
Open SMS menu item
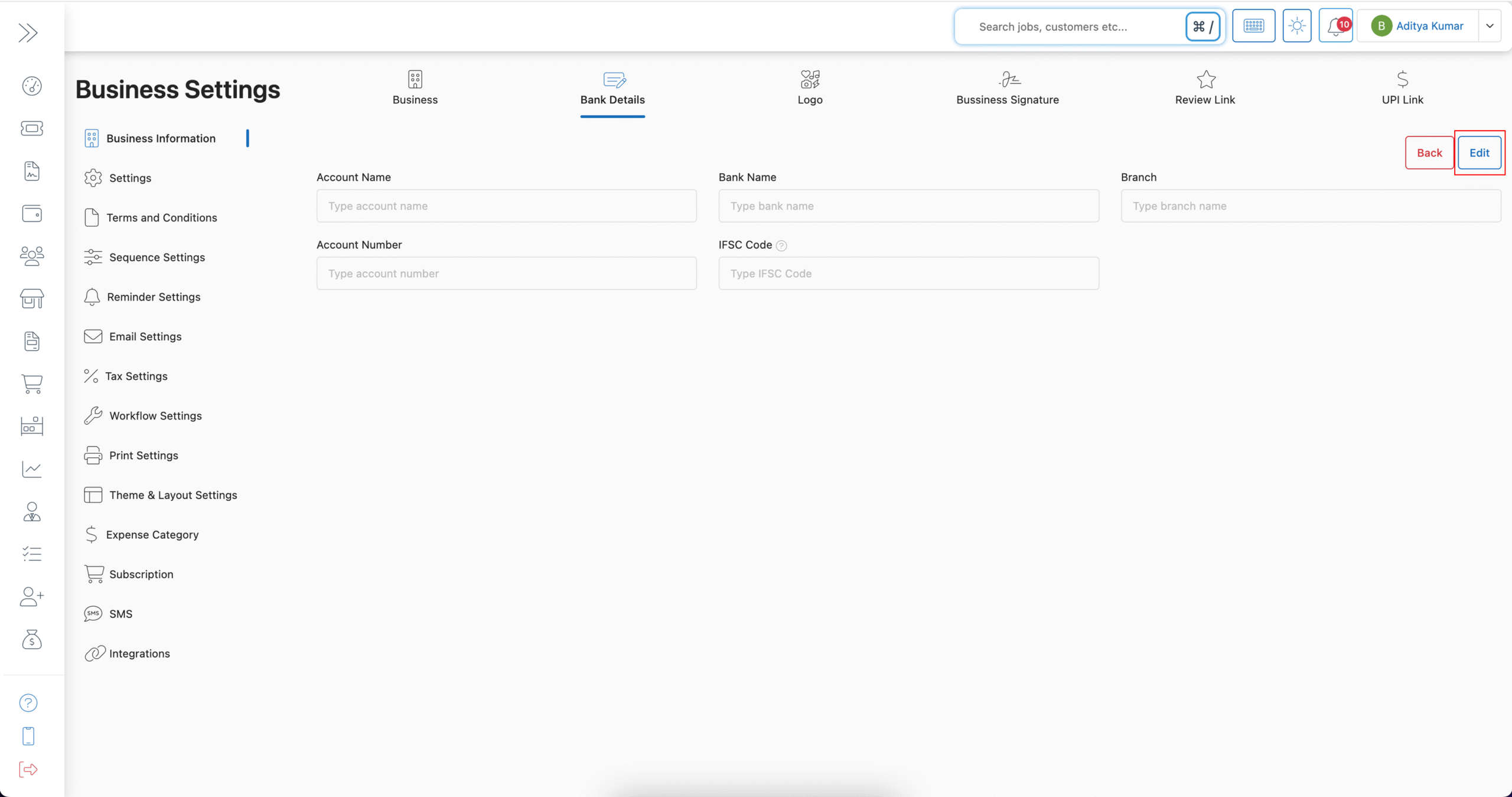(x=109, y=613)
